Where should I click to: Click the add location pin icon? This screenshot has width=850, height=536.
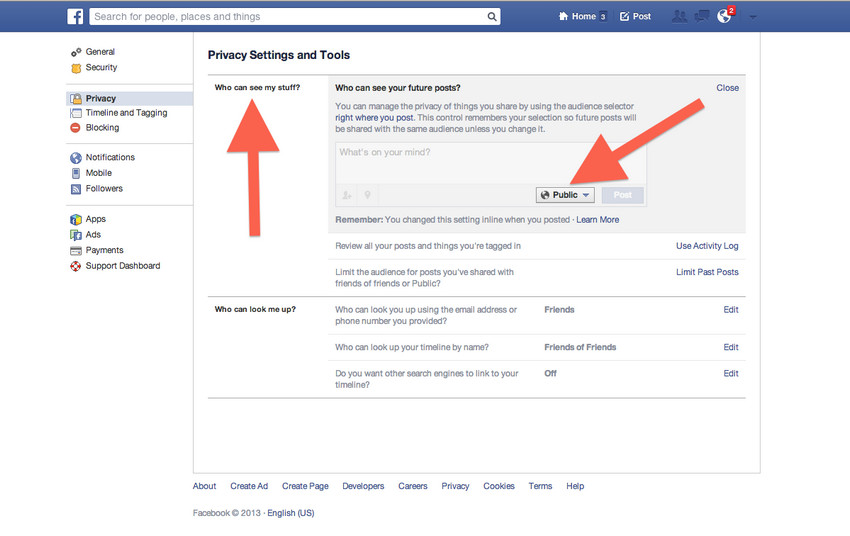coord(367,195)
